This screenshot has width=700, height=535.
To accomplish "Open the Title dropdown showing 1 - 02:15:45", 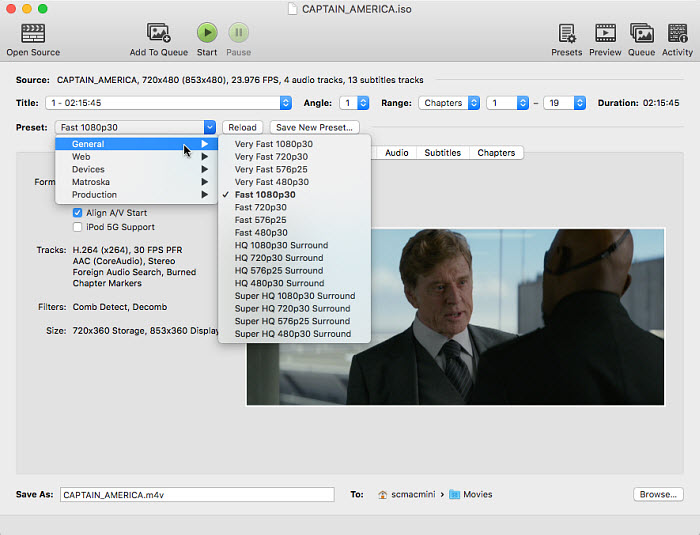I will 168,103.
